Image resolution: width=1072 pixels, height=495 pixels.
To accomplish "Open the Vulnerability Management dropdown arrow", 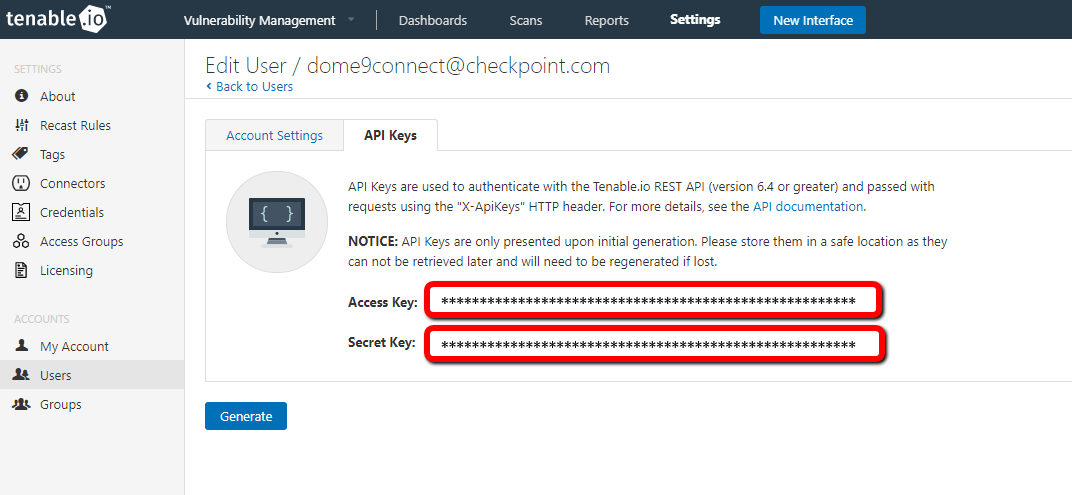I will pos(351,20).
